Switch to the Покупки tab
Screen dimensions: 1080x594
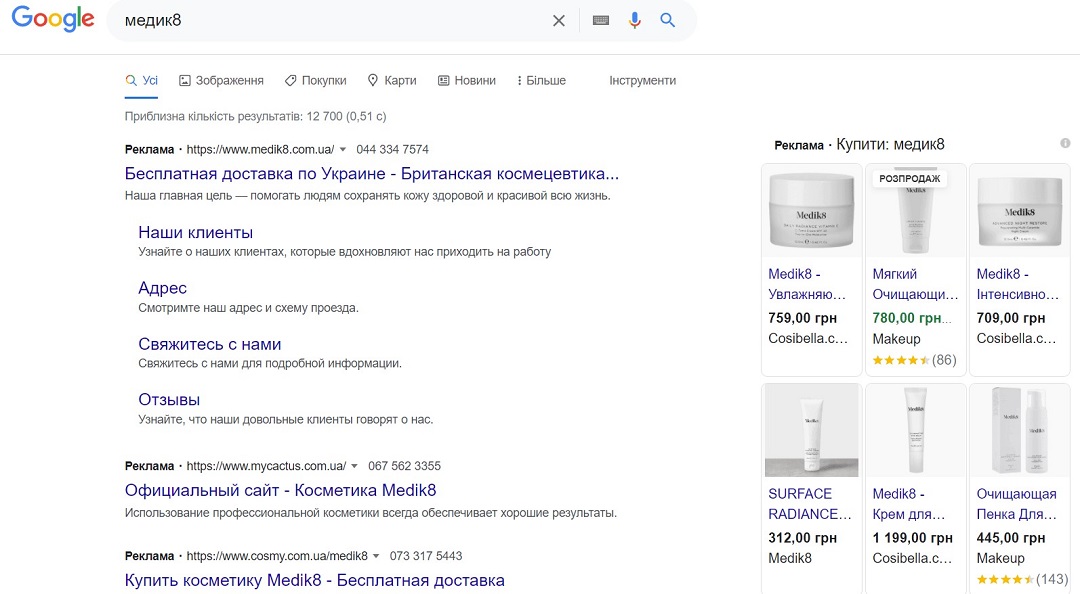[x=315, y=81]
